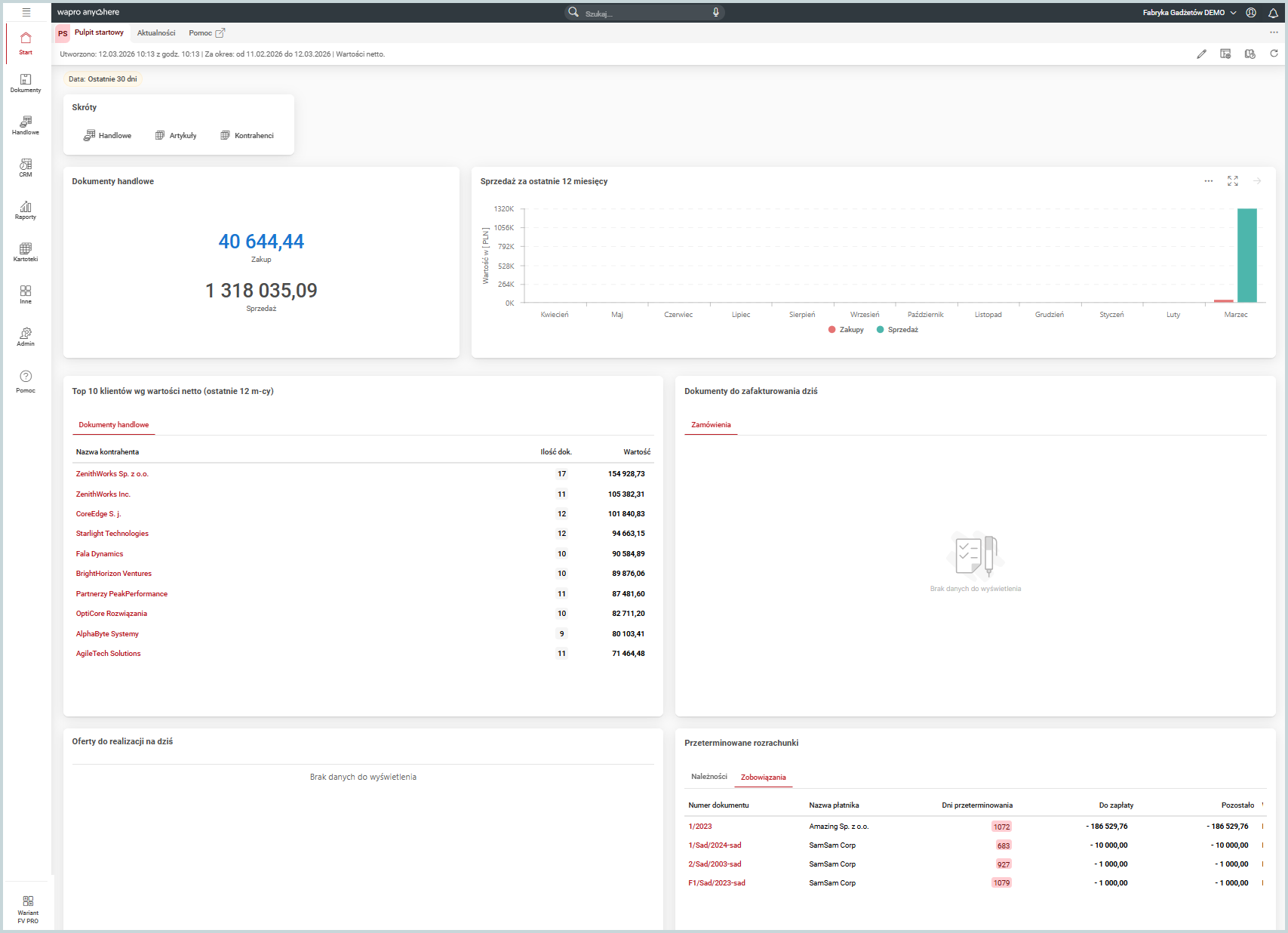Toggle the Zakupy legend series
Viewport: 1288px width, 933px height.
846,330
